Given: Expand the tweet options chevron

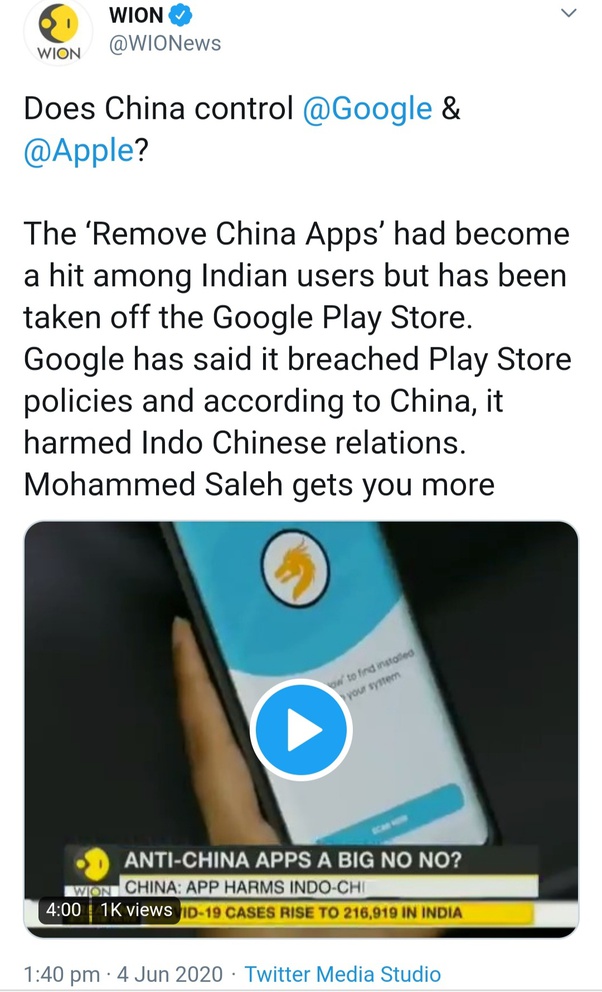Looking at the screenshot, I should click(569, 13).
